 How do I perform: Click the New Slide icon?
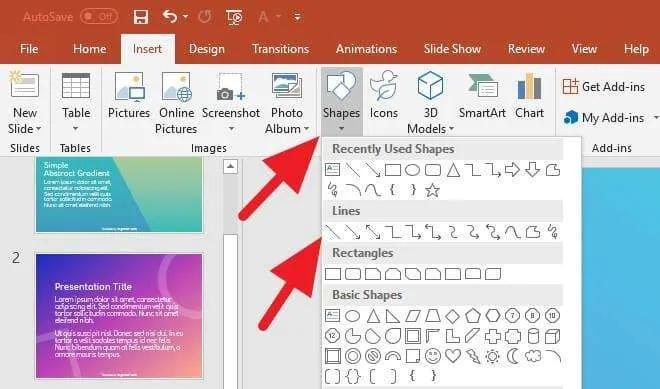[24, 84]
